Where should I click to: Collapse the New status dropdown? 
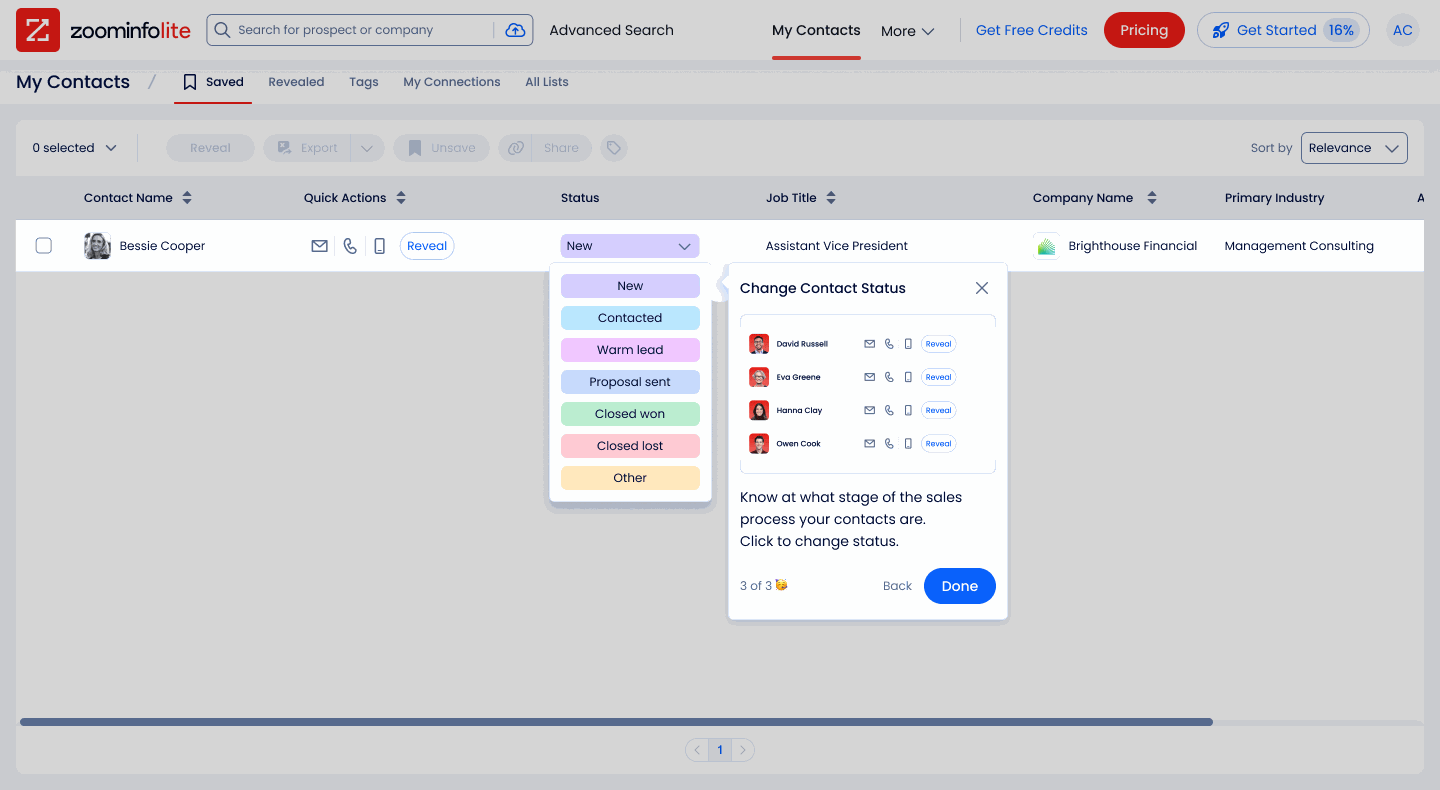tap(630, 246)
